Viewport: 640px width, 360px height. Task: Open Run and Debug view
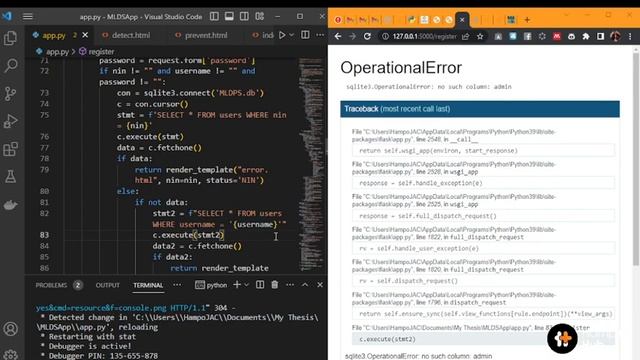click(x=11, y=121)
